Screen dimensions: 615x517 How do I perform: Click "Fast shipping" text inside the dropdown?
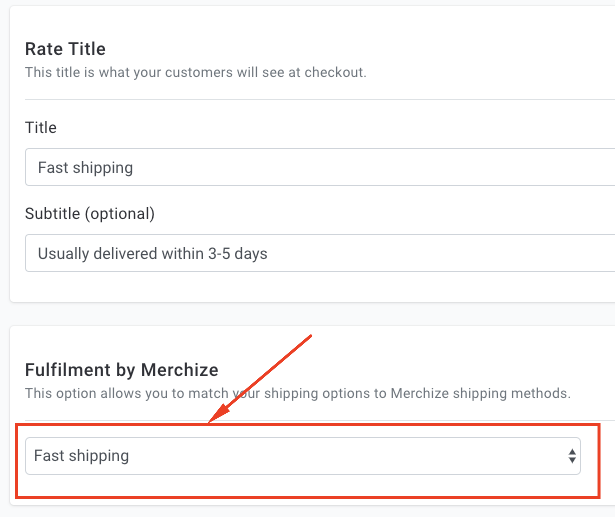[x=82, y=456]
